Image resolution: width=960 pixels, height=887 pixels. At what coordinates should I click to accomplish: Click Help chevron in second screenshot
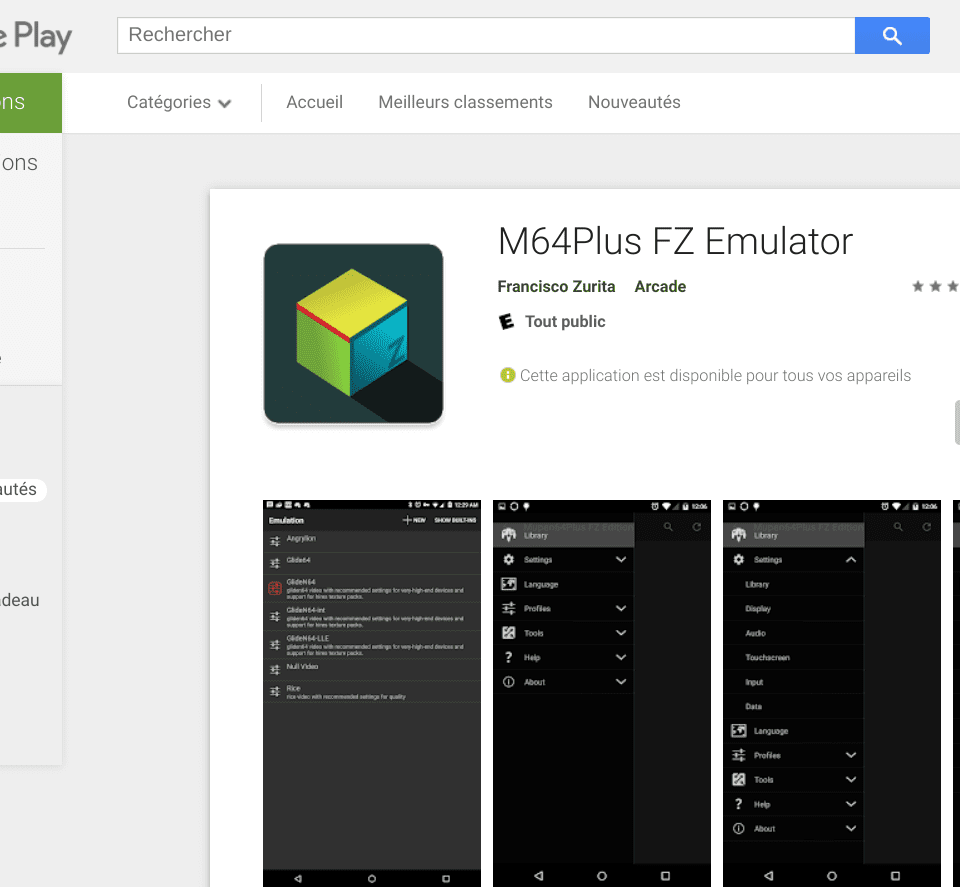621,657
